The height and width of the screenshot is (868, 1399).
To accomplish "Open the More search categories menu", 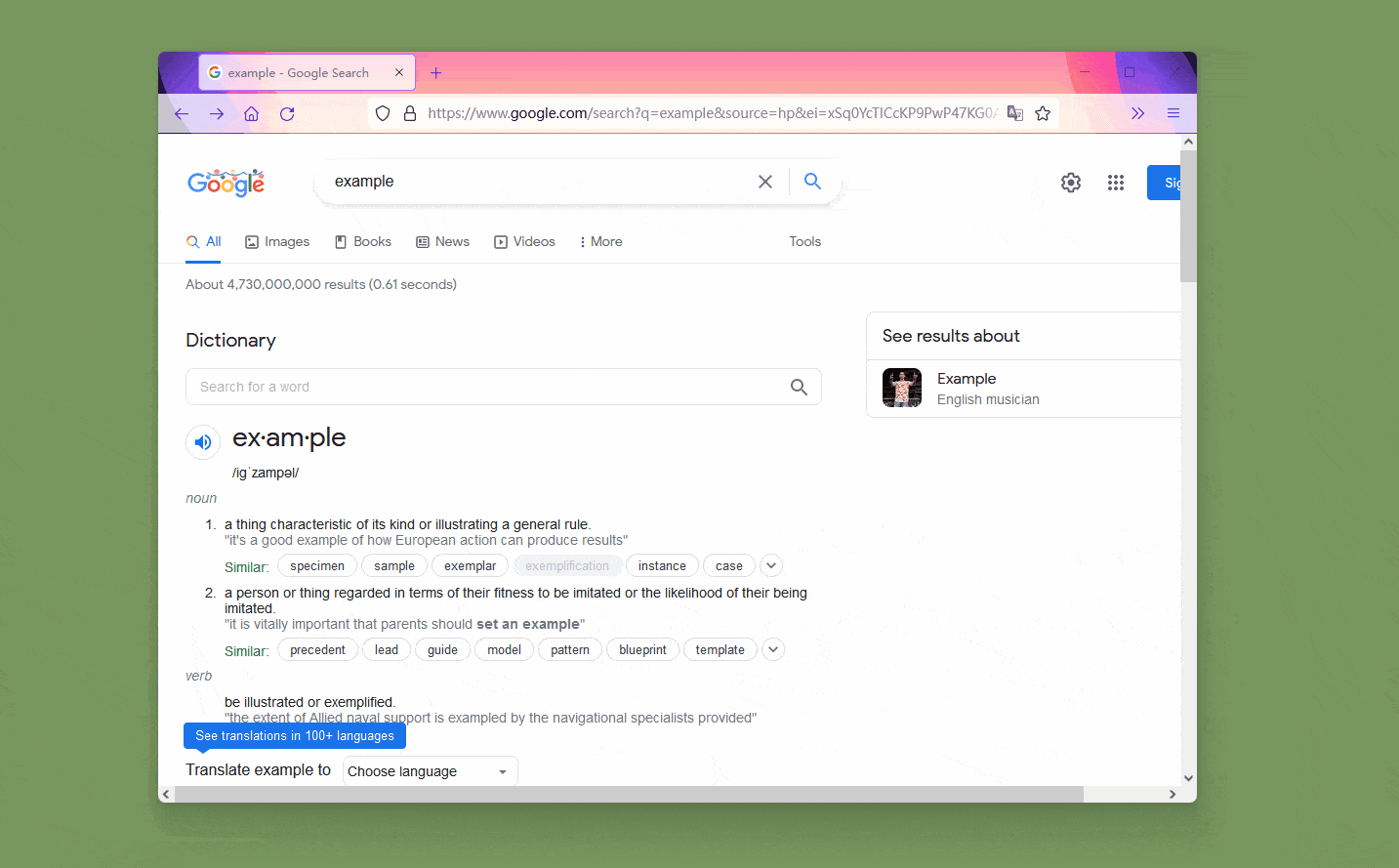I will pyautogui.click(x=600, y=242).
